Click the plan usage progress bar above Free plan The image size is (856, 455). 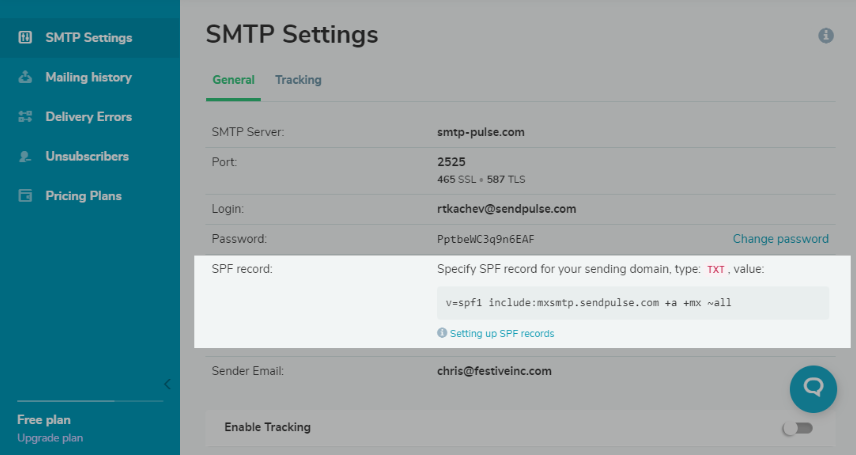[90, 401]
